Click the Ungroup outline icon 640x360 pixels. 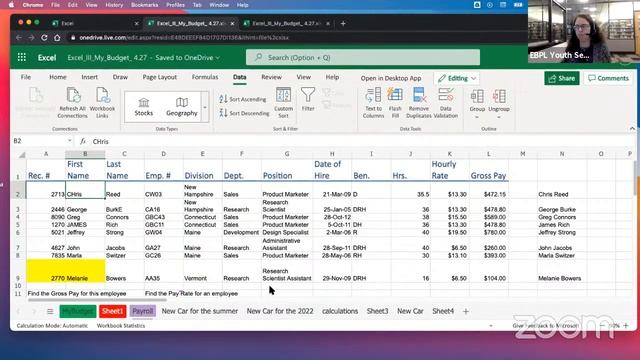click(x=499, y=96)
